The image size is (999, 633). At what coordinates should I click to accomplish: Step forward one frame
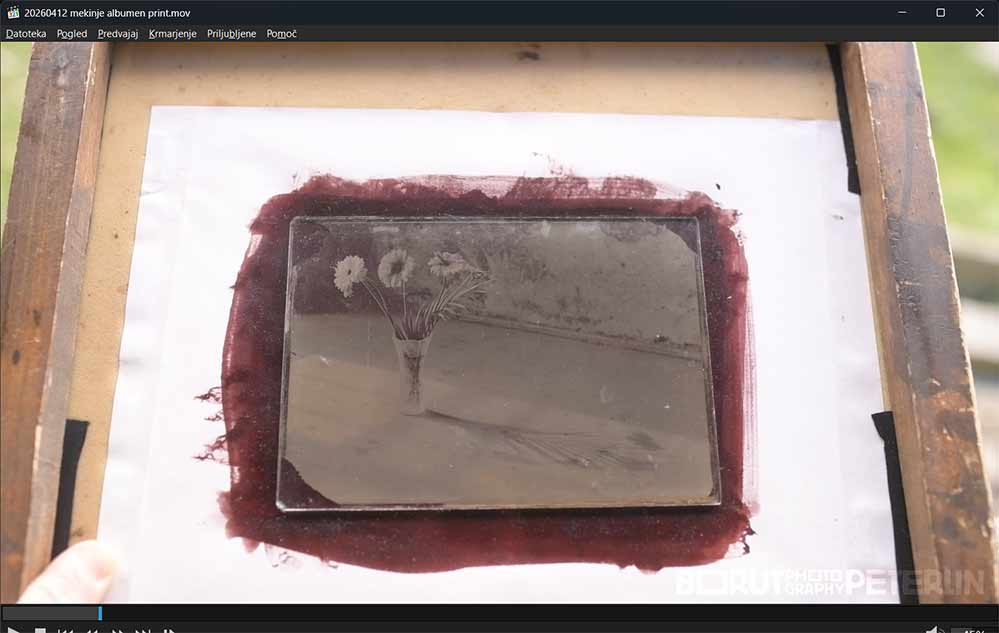pos(169,630)
